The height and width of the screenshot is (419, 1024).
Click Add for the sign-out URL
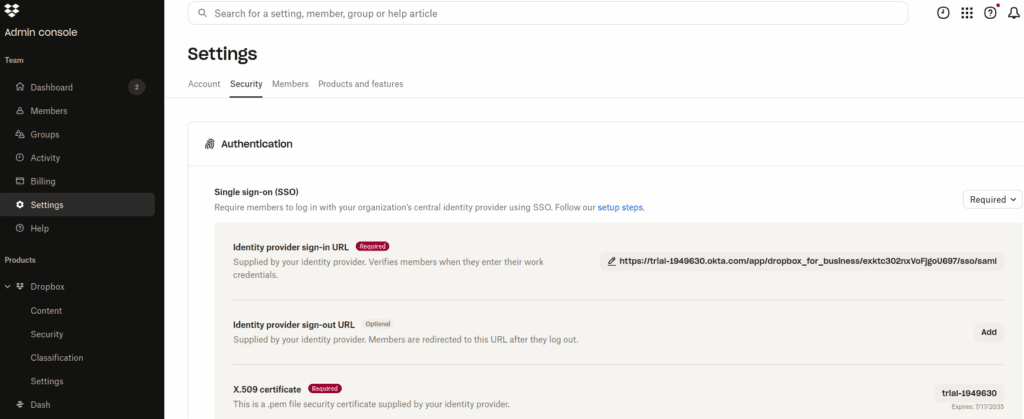tap(989, 332)
